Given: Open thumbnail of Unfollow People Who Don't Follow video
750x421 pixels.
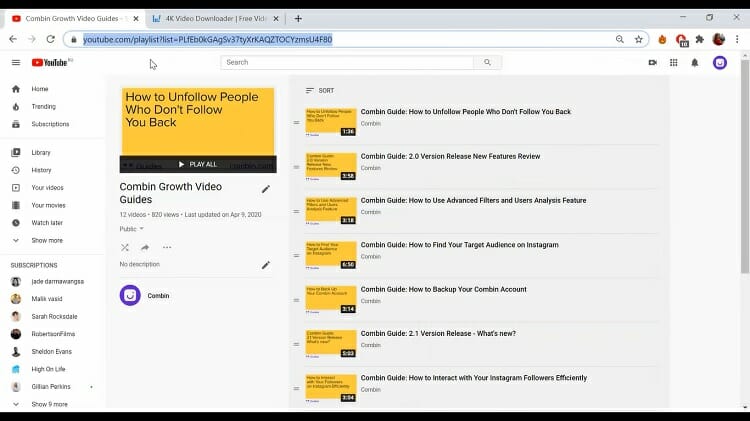Looking at the screenshot, I should pyautogui.click(x=331, y=122).
